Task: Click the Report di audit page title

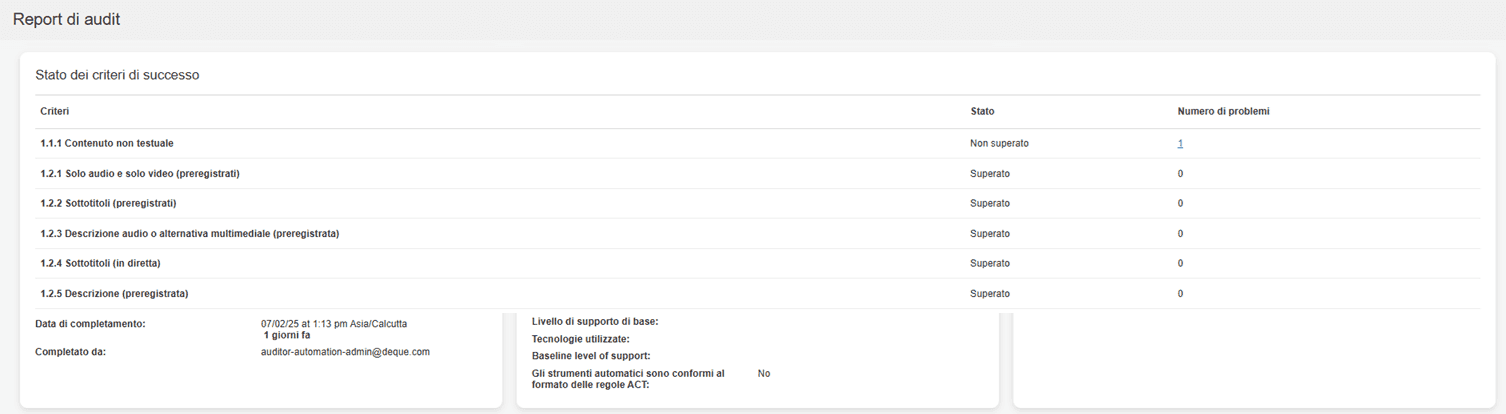Action: [66, 19]
